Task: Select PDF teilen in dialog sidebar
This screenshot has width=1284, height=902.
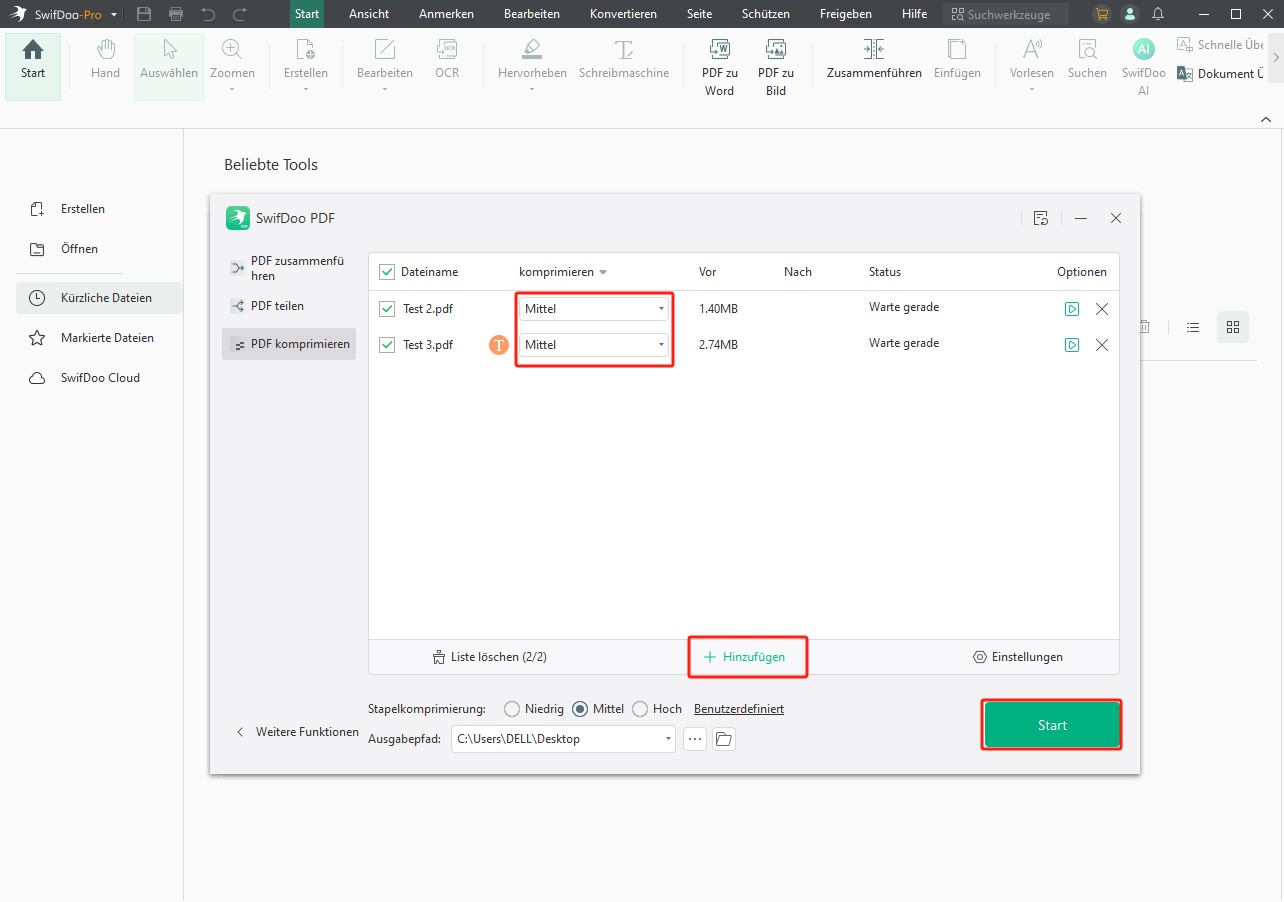Action: (289, 306)
